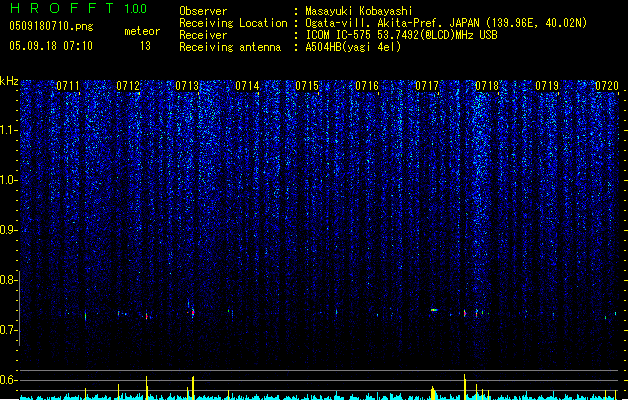
Task: Click time marker 0715
Action: 307,86
